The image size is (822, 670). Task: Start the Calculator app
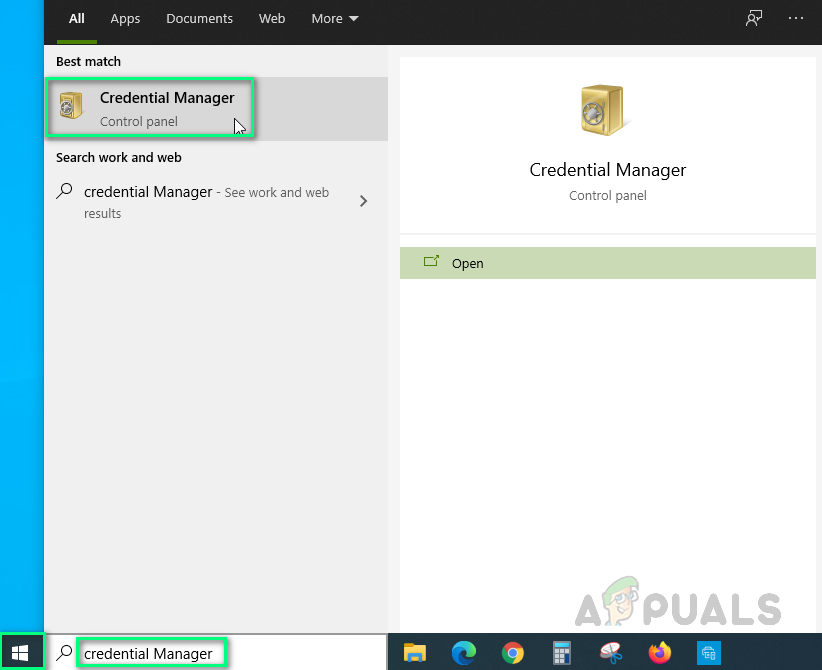click(561, 653)
